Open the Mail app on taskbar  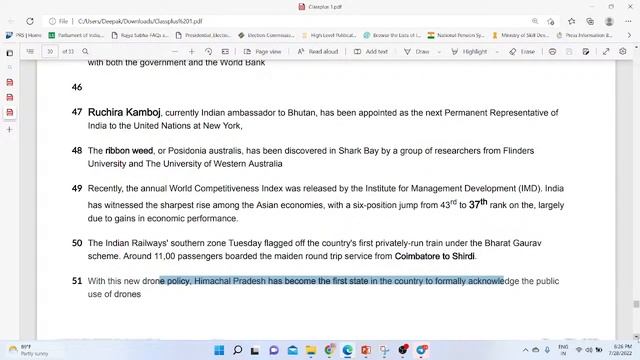point(292,350)
